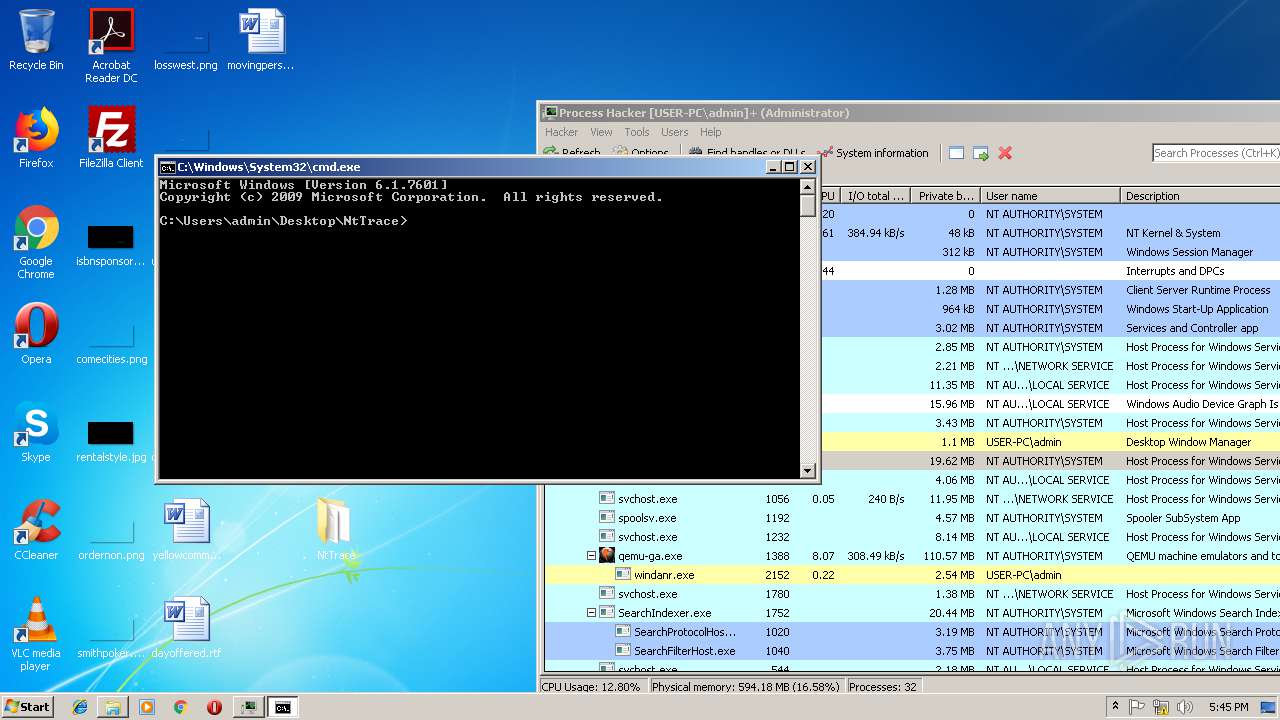1280x720 pixels.
Task: Sort by the I/O total column header
Action: click(x=875, y=196)
